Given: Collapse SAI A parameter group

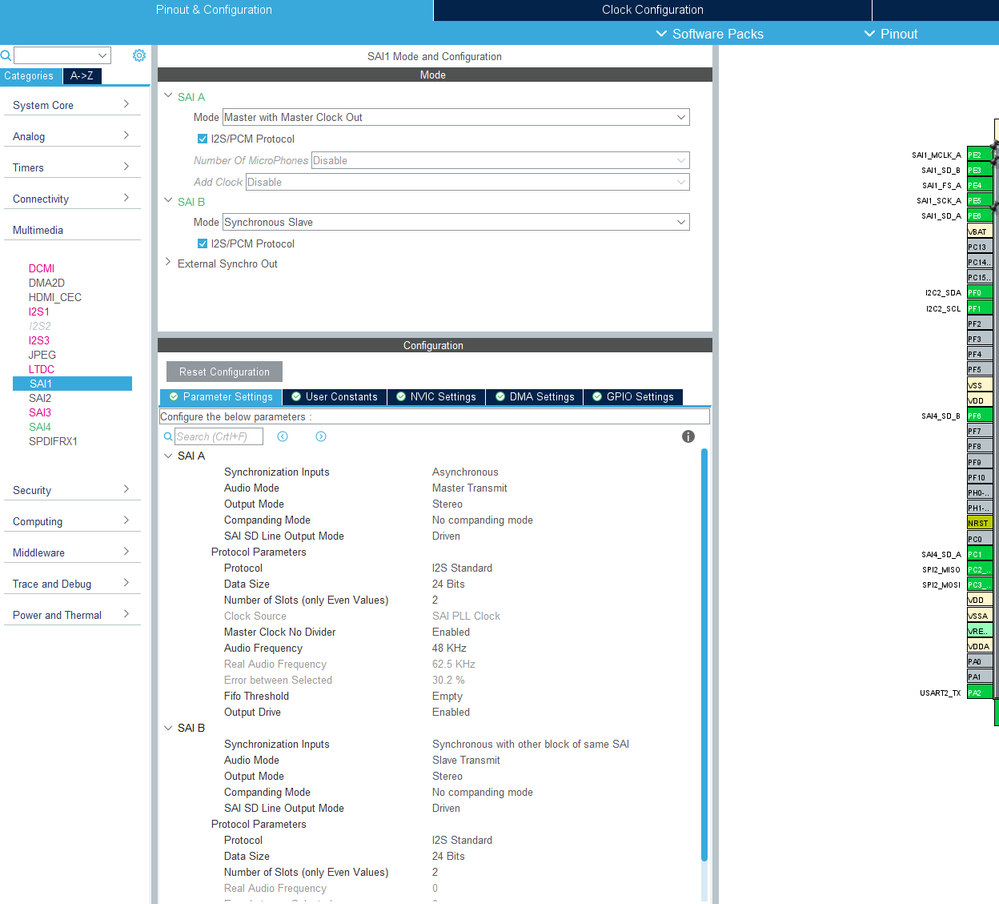Looking at the screenshot, I should 168,456.
